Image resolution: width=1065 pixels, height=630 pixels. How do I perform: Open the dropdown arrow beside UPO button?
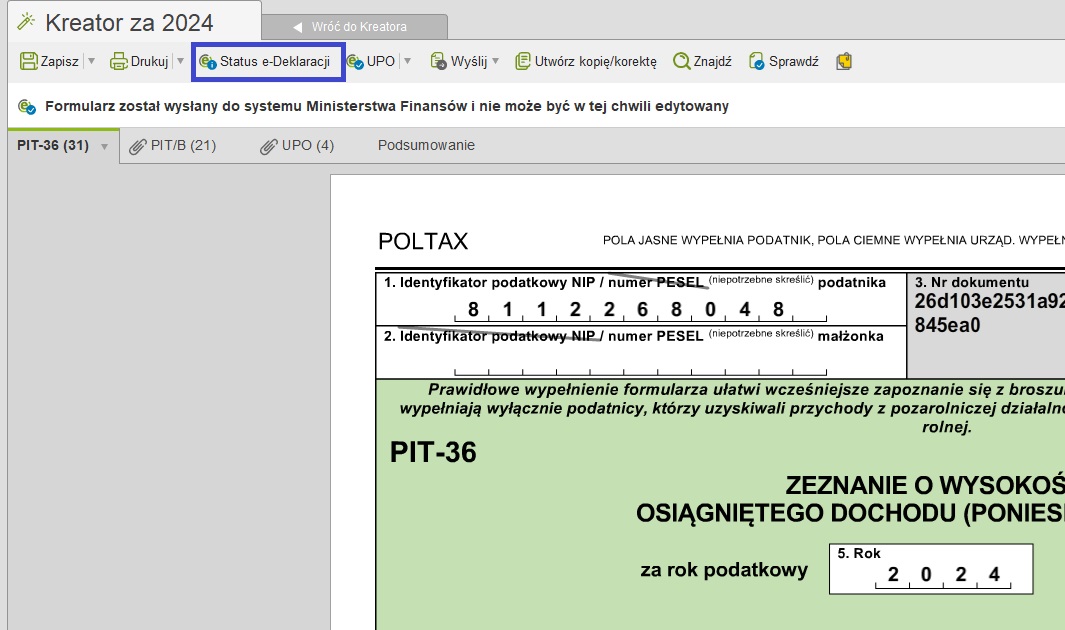pos(407,62)
